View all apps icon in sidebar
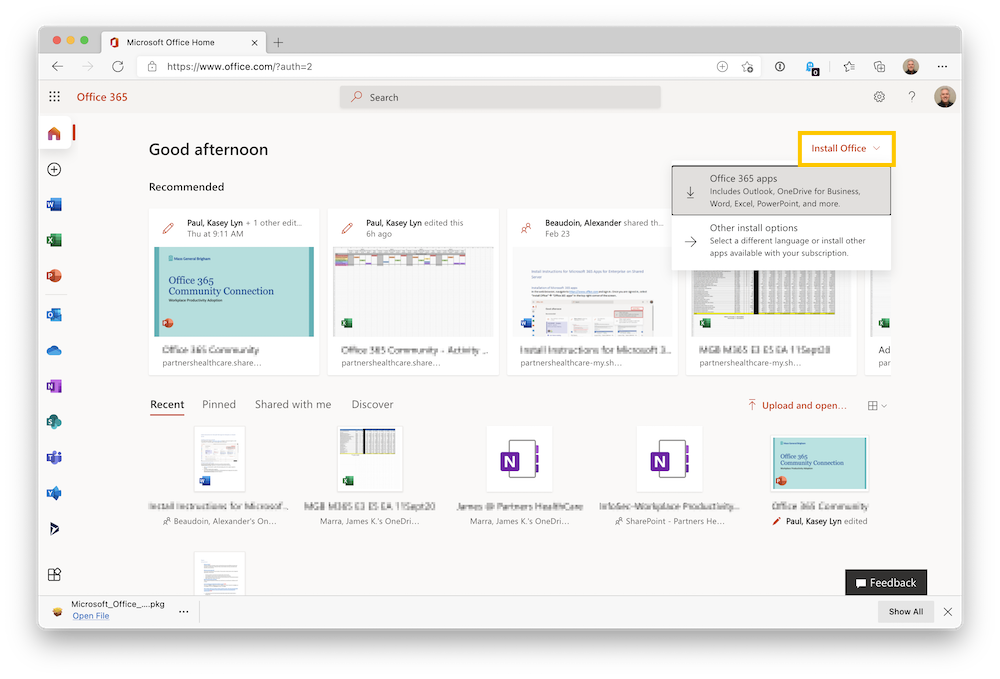Image resolution: width=1000 pixels, height=679 pixels. pos(54,574)
